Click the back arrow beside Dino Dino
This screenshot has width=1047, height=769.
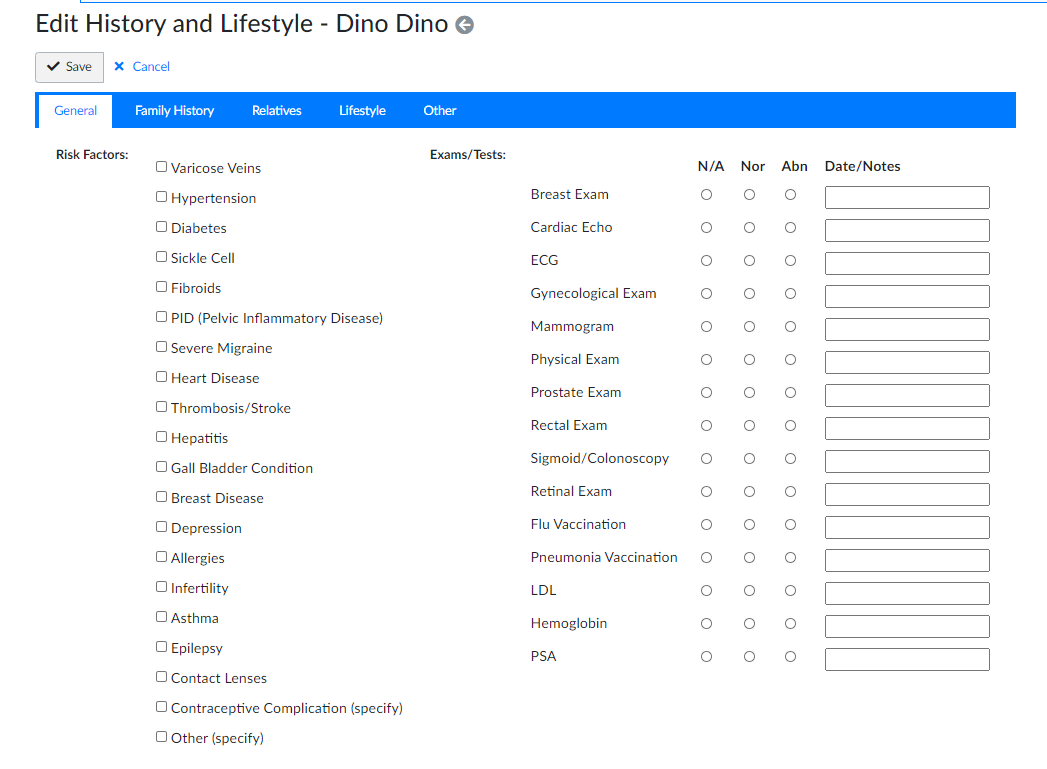click(463, 24)
